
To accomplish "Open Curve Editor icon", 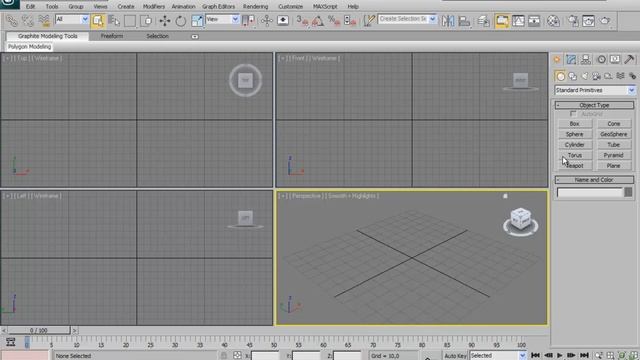I will (518, 21).
